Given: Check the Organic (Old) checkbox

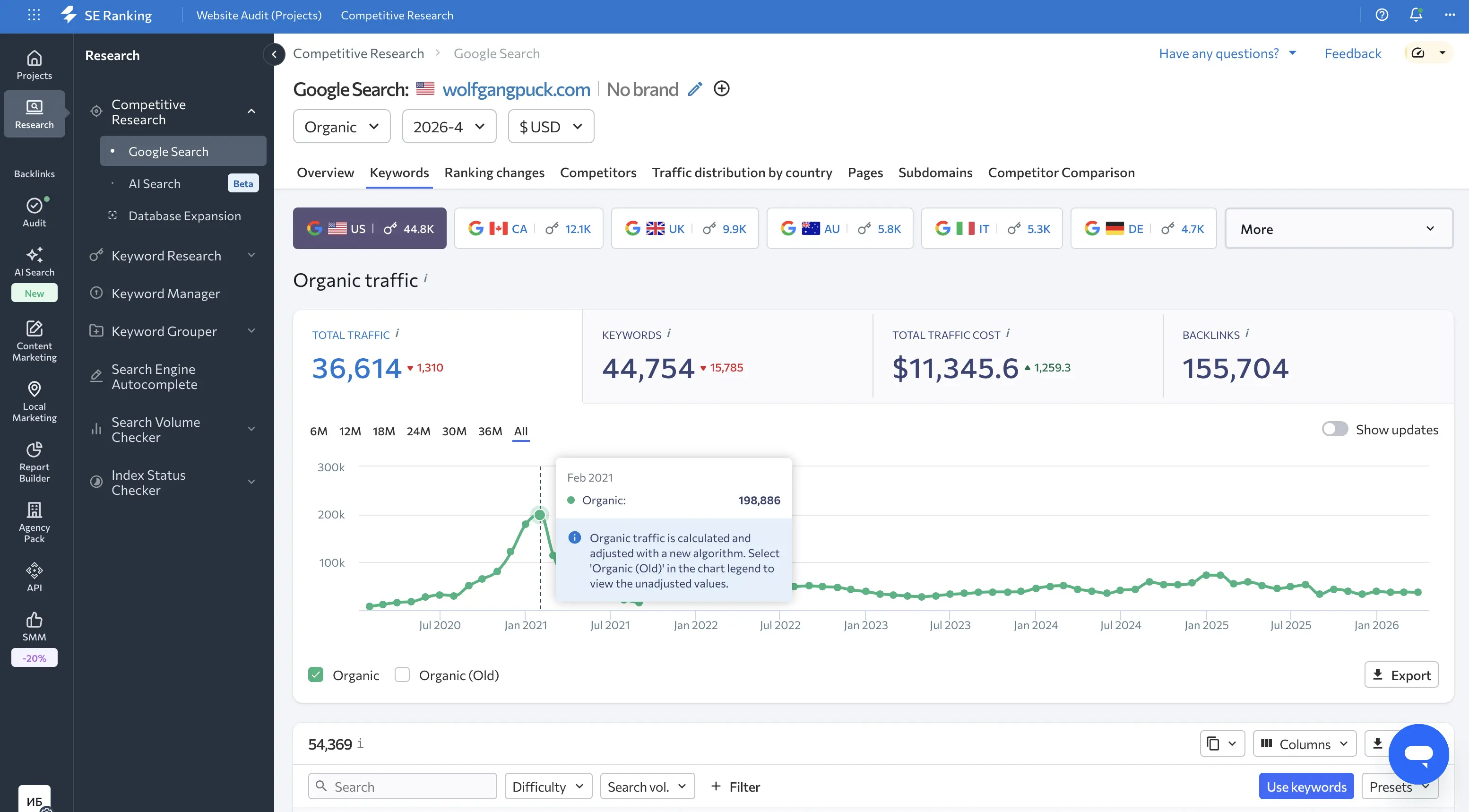Looking at the screenshot, I should click(402, 674).
